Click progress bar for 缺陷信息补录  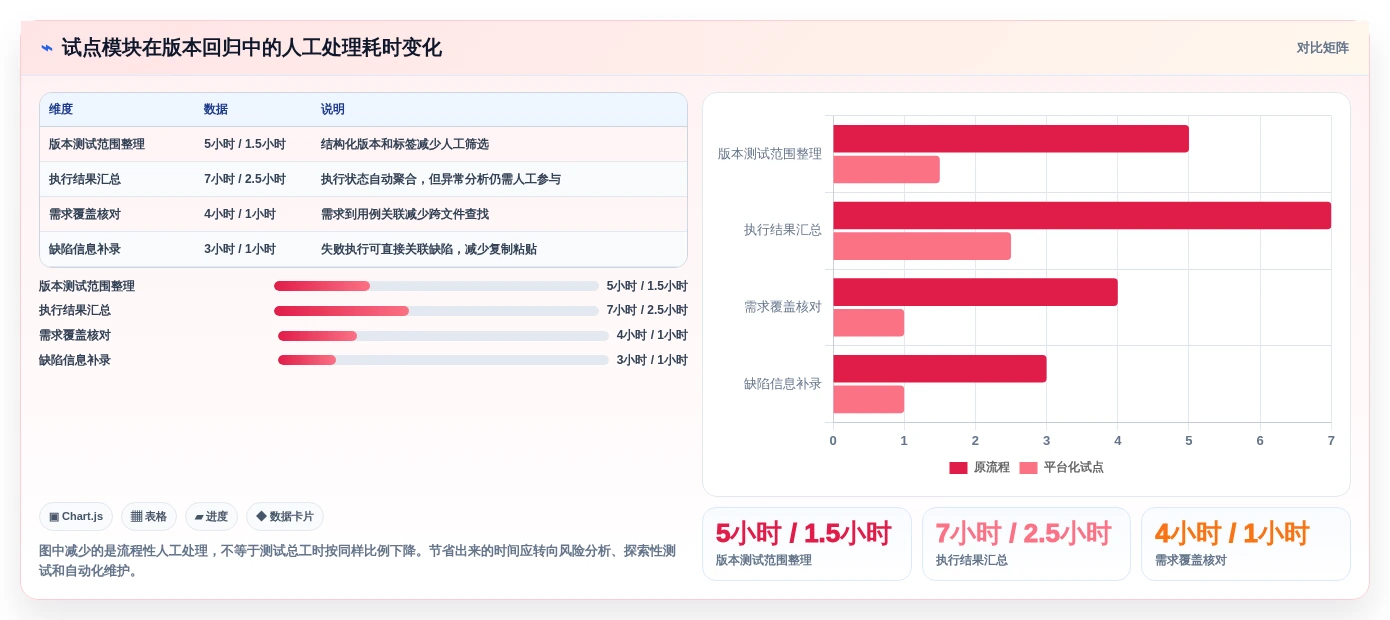click(x=443, y=361)
